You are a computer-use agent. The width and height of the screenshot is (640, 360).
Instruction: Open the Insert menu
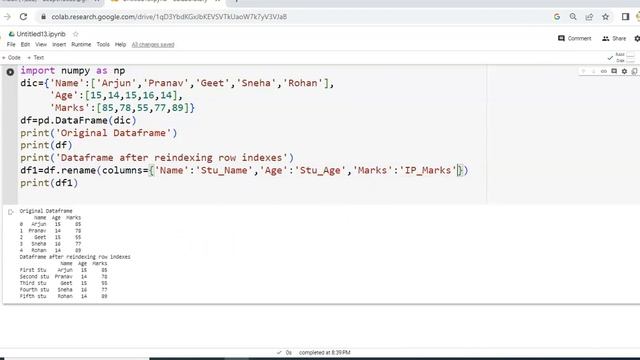coord(59,44)
